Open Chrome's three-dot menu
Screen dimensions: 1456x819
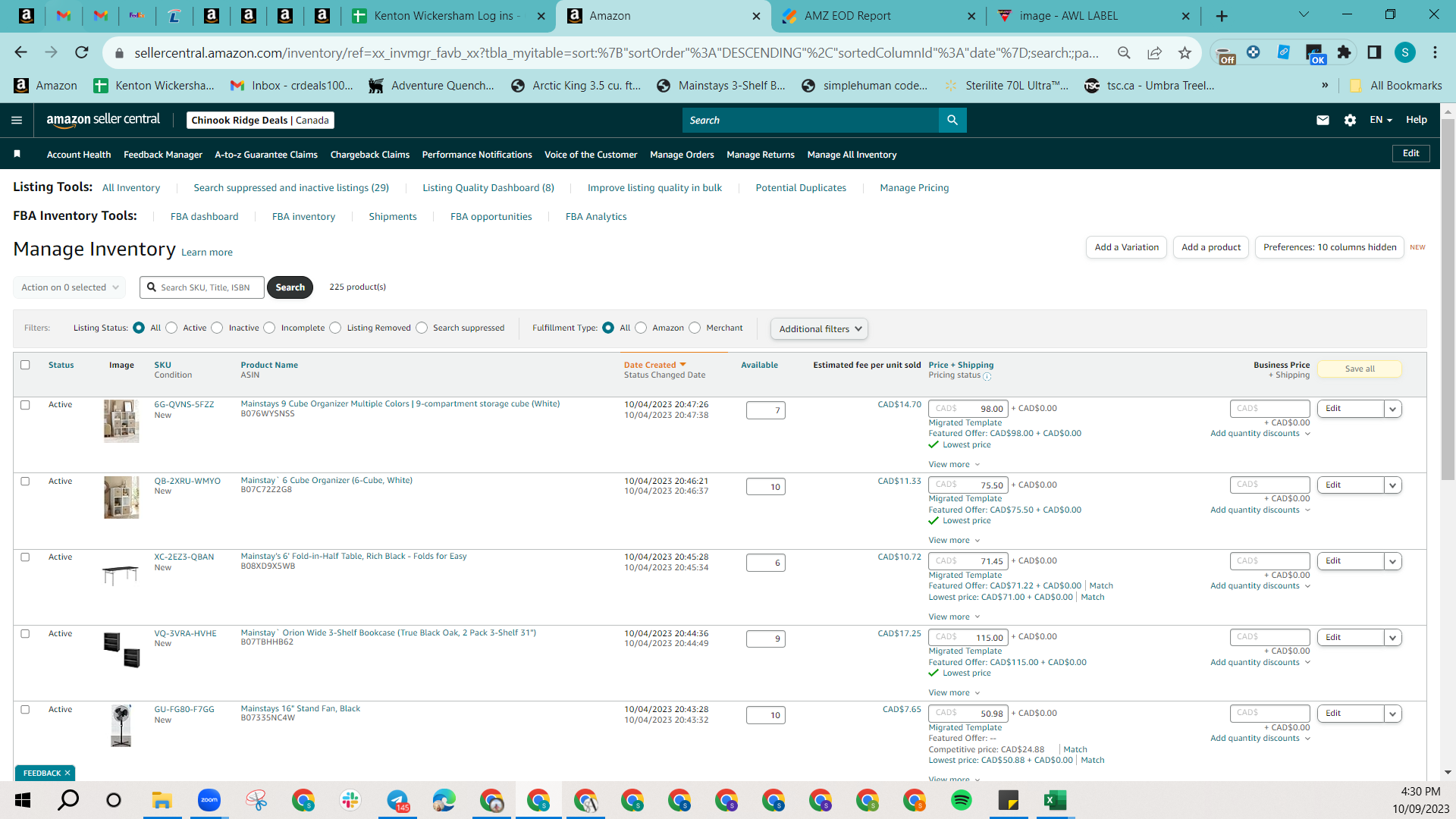pyautogui.click(x=1435, y=52)
